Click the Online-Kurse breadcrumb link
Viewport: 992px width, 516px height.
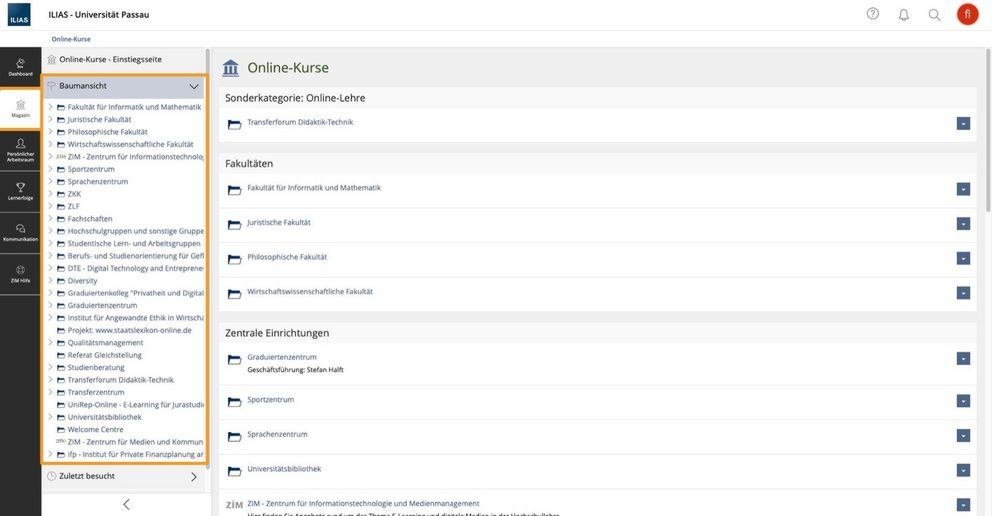pyautogui.click(x=71, y=39)
